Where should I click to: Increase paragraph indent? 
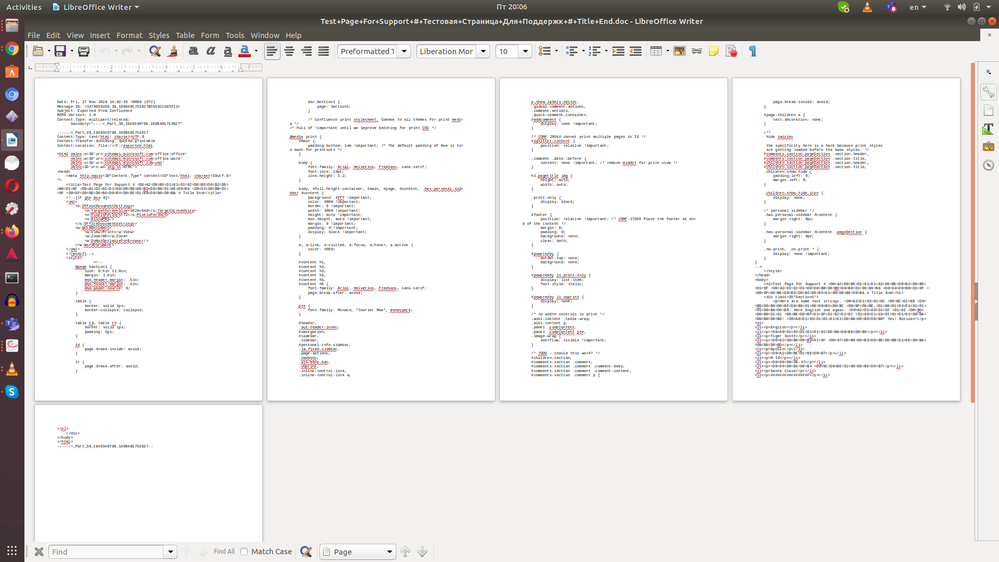(618, 51)
